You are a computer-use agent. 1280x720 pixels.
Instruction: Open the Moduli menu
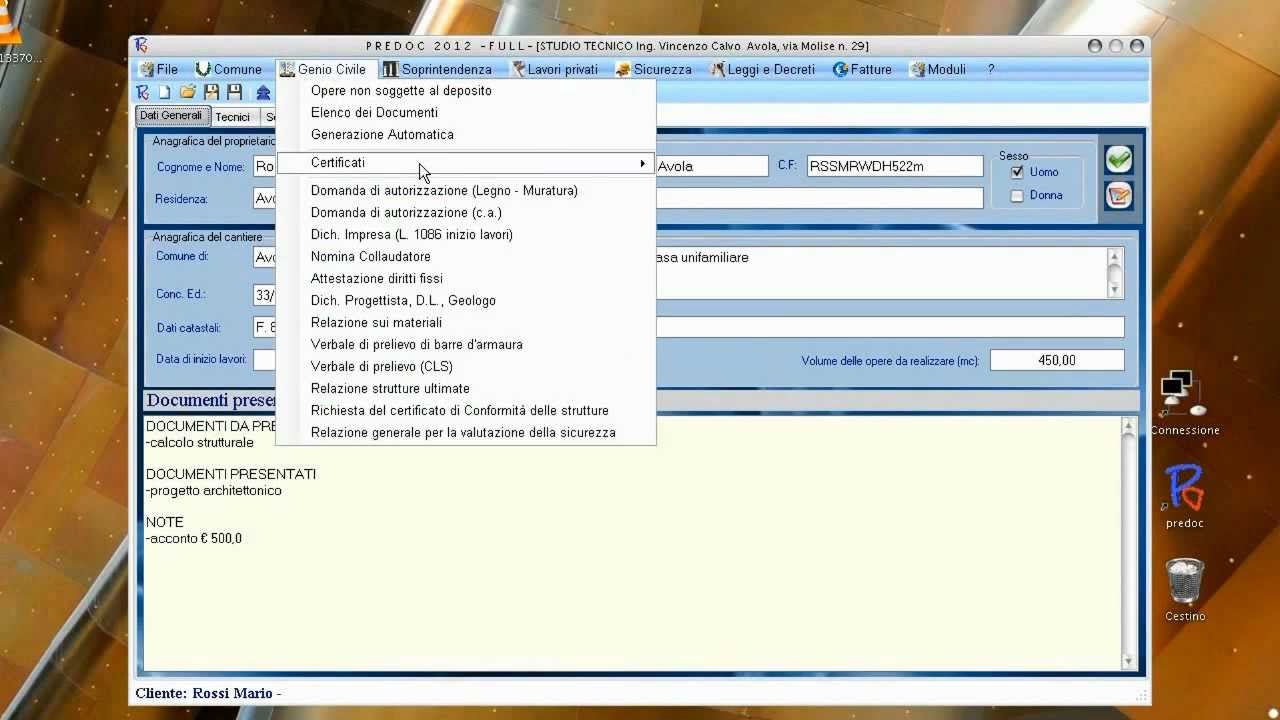938,69
